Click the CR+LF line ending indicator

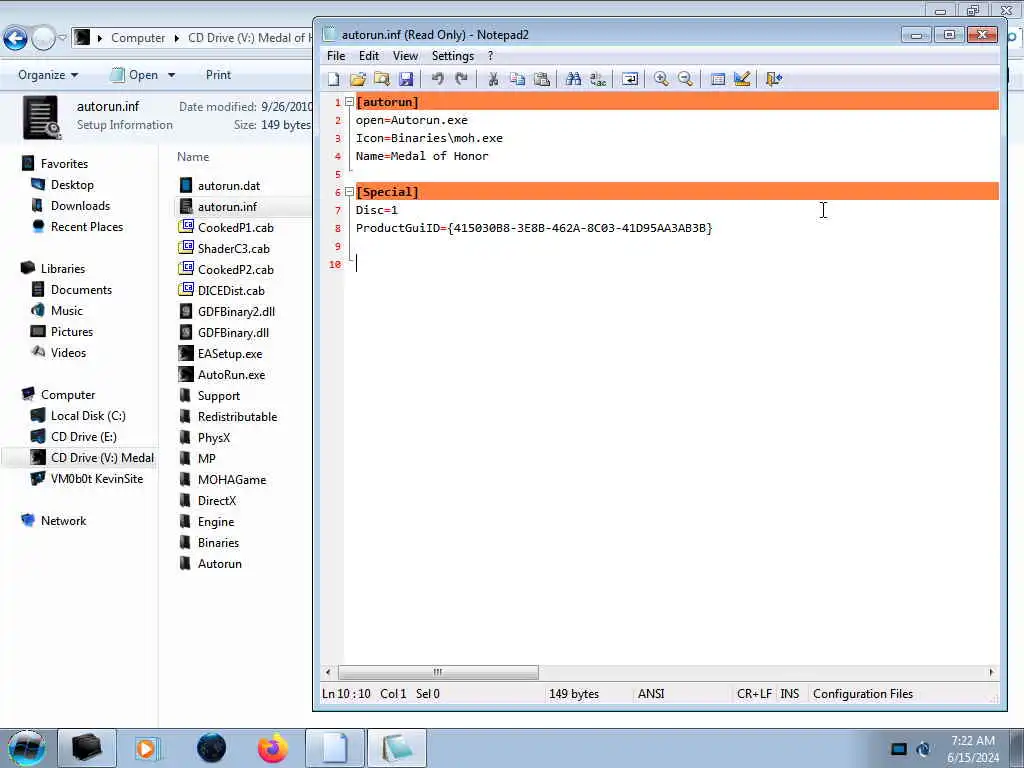pyautogui.click(x=754, y=694)
